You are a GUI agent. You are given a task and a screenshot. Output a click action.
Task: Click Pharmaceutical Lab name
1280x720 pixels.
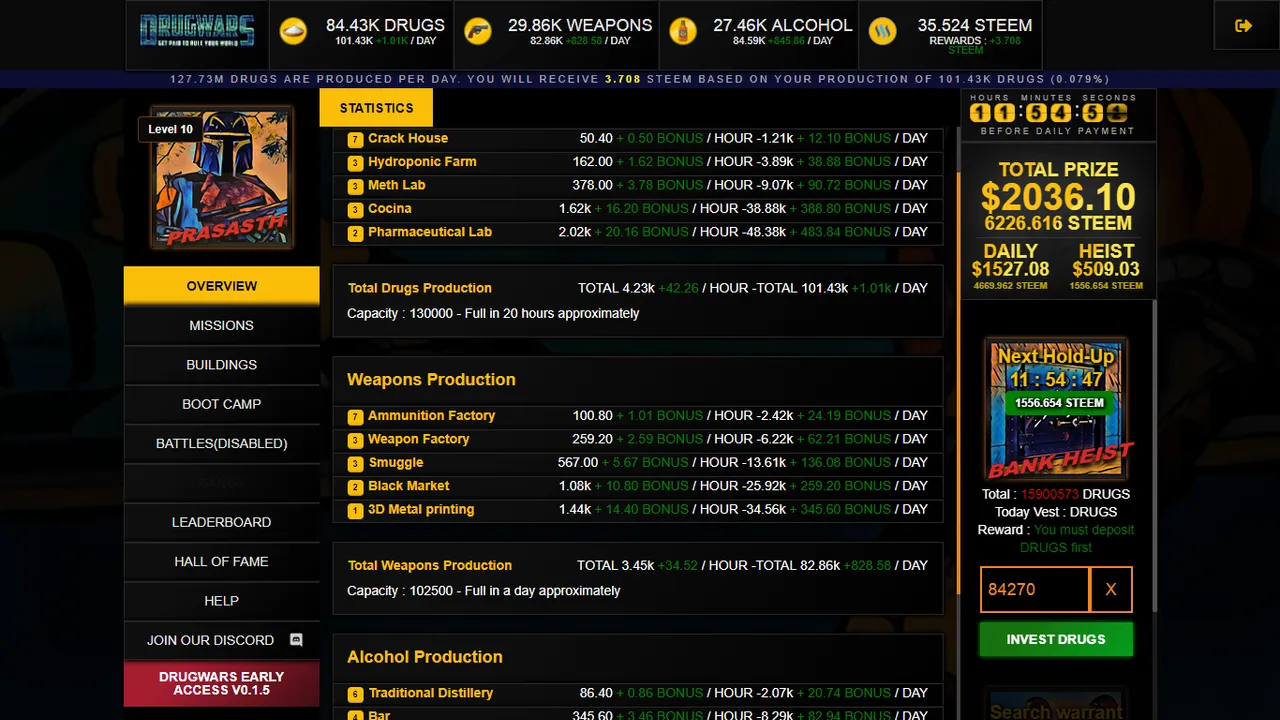click(x=430, y=232)
